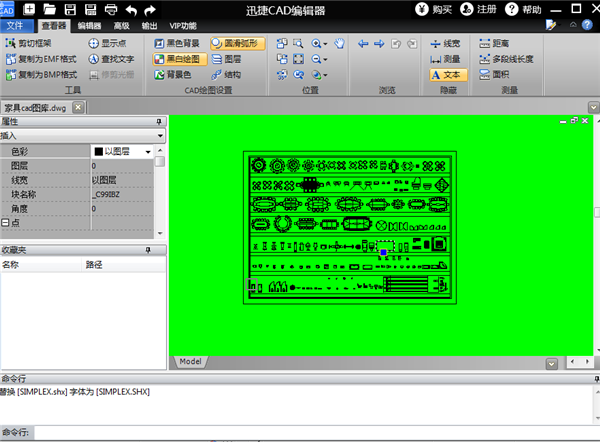Pin the 命令行 panel
This screenshot has height=442, width=600.
point(597,379)
